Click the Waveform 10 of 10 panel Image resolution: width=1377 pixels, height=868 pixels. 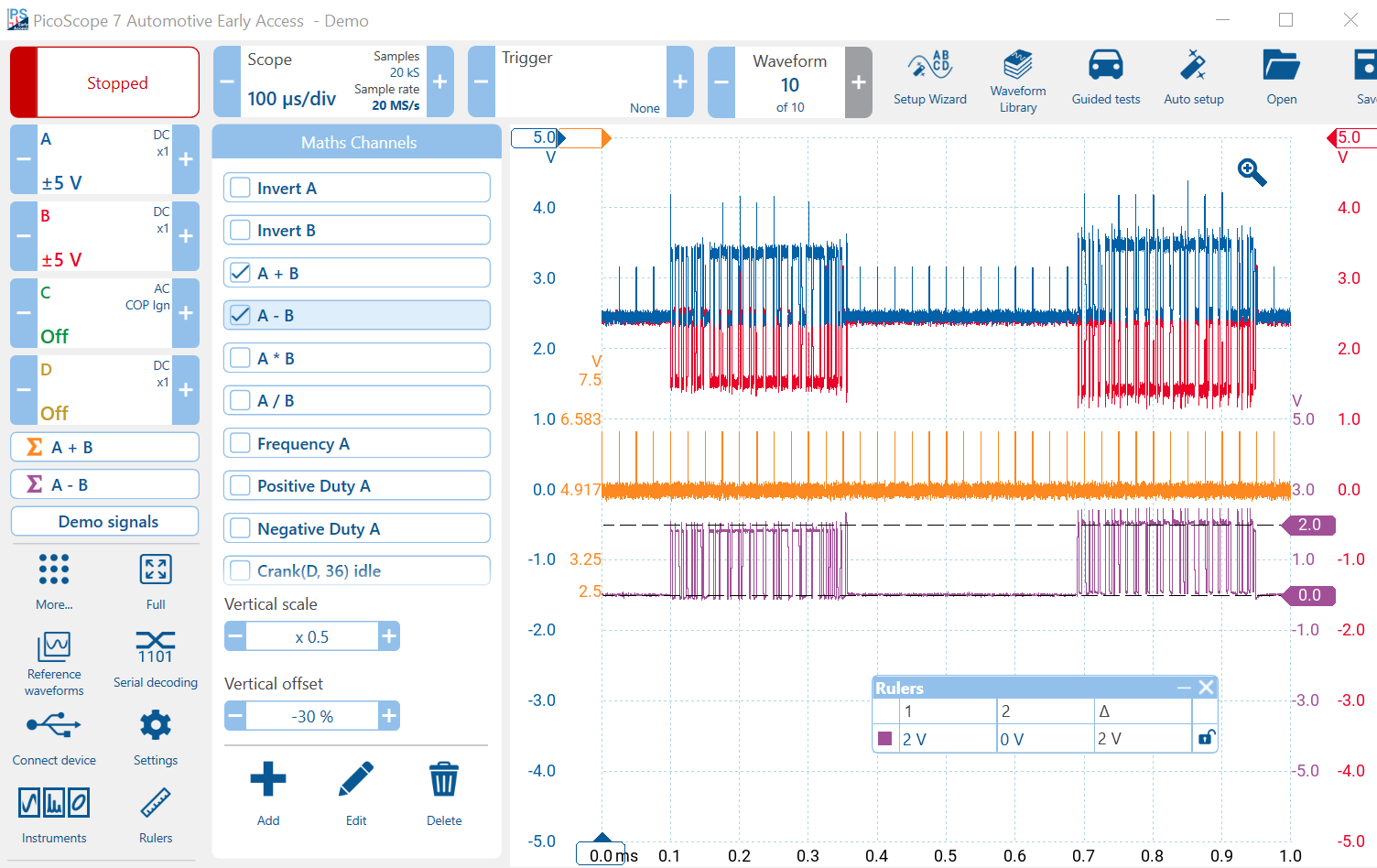pos(790,81)
